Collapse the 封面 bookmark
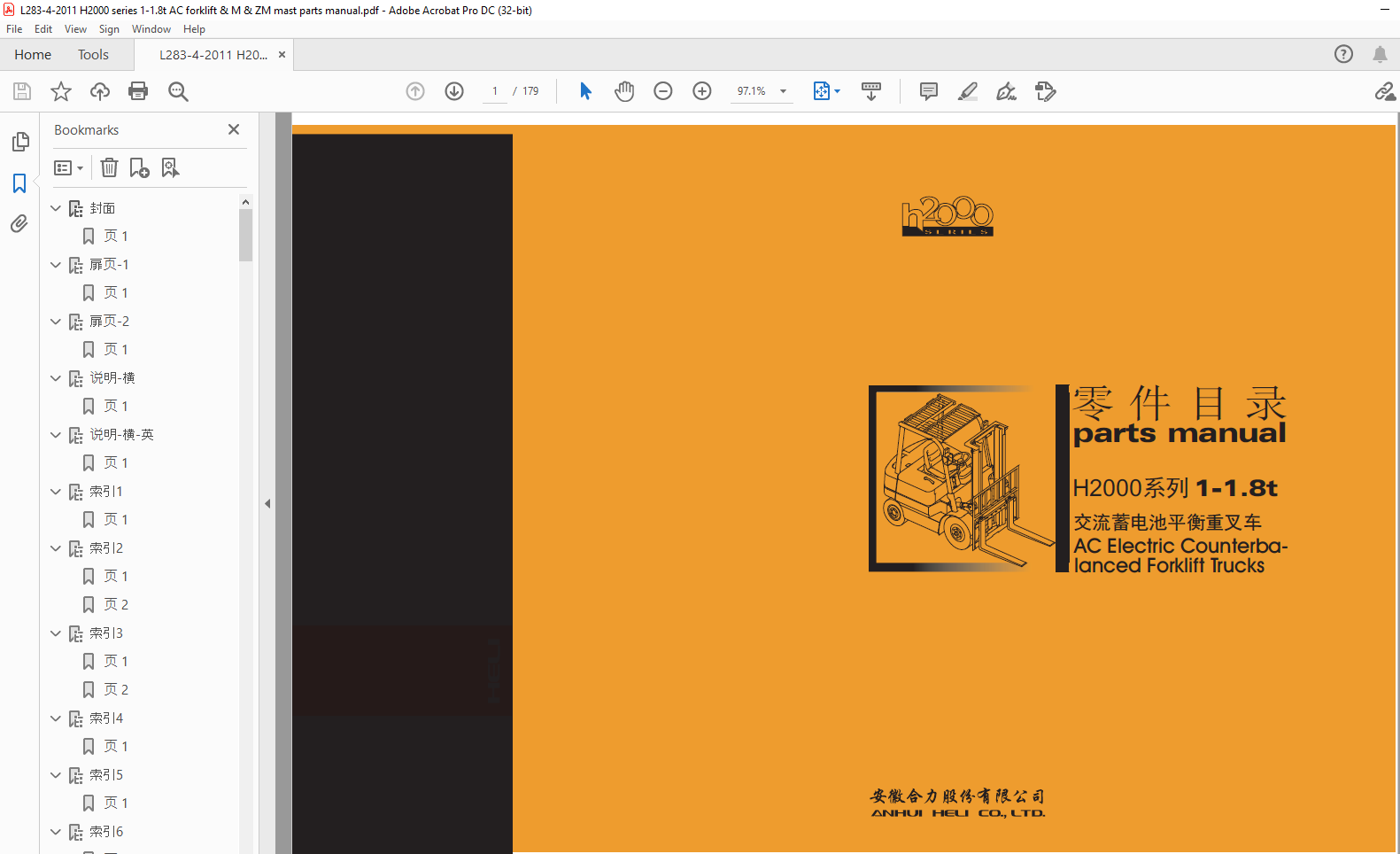1400x854 pixels. (56, 208)
